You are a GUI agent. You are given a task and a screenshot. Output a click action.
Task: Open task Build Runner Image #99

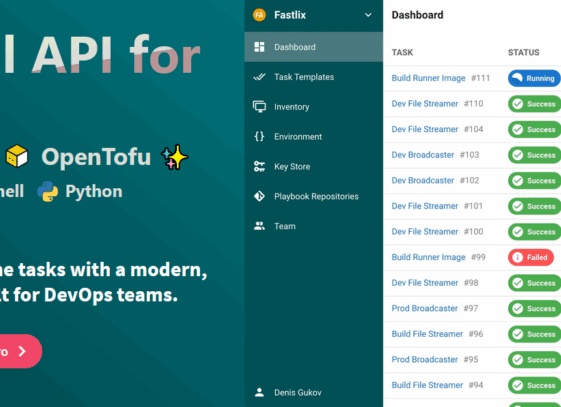(428, 257)
